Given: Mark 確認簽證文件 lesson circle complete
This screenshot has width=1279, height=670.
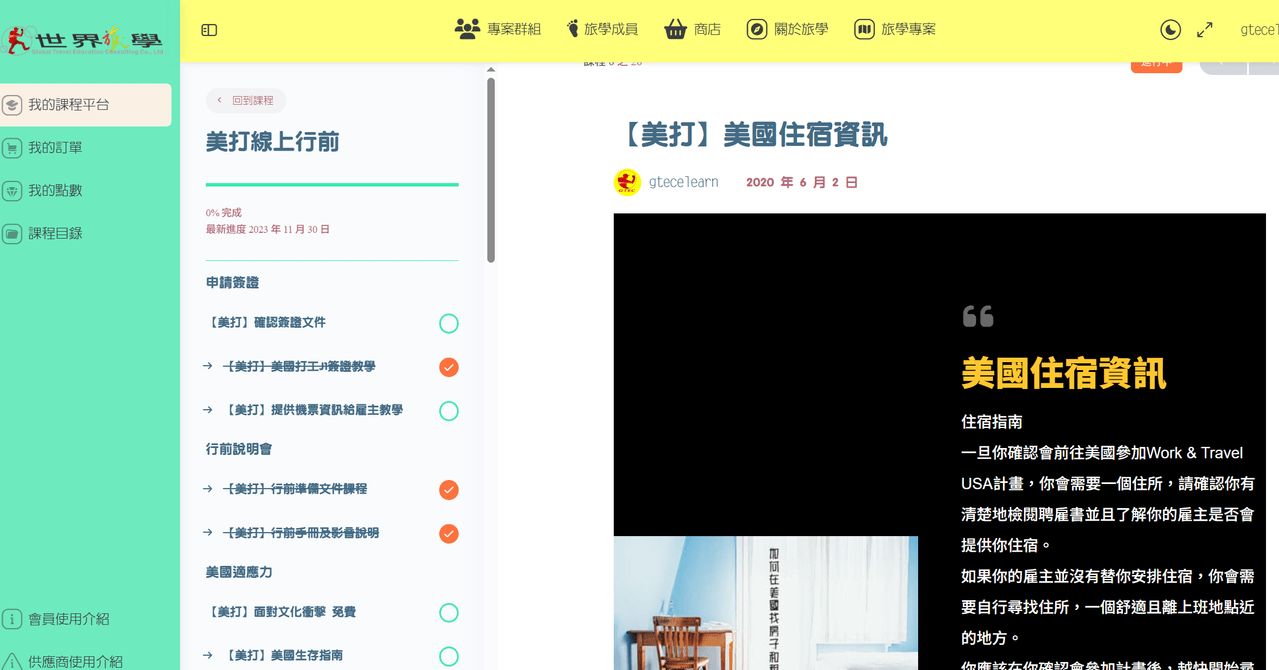Looking at the screenshot, I should click(449, 323).
